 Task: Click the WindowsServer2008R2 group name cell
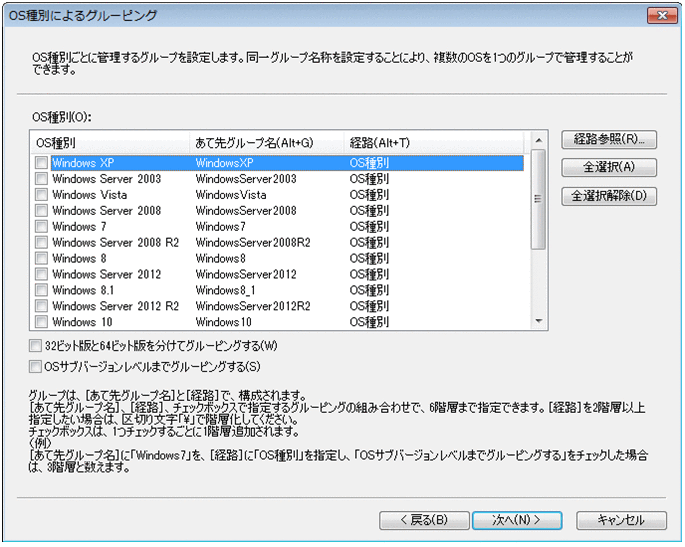[x=253, y=242]
